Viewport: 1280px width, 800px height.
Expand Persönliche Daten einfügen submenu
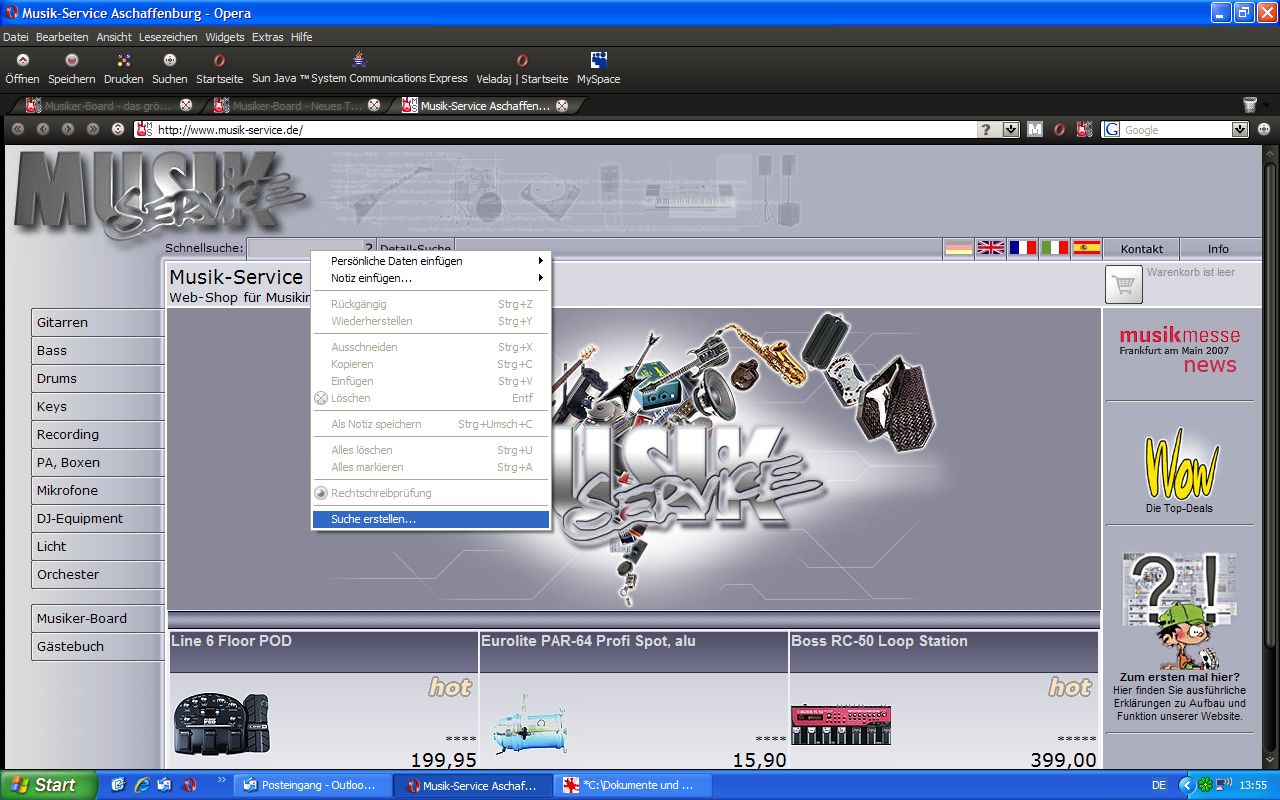point(431,261)
